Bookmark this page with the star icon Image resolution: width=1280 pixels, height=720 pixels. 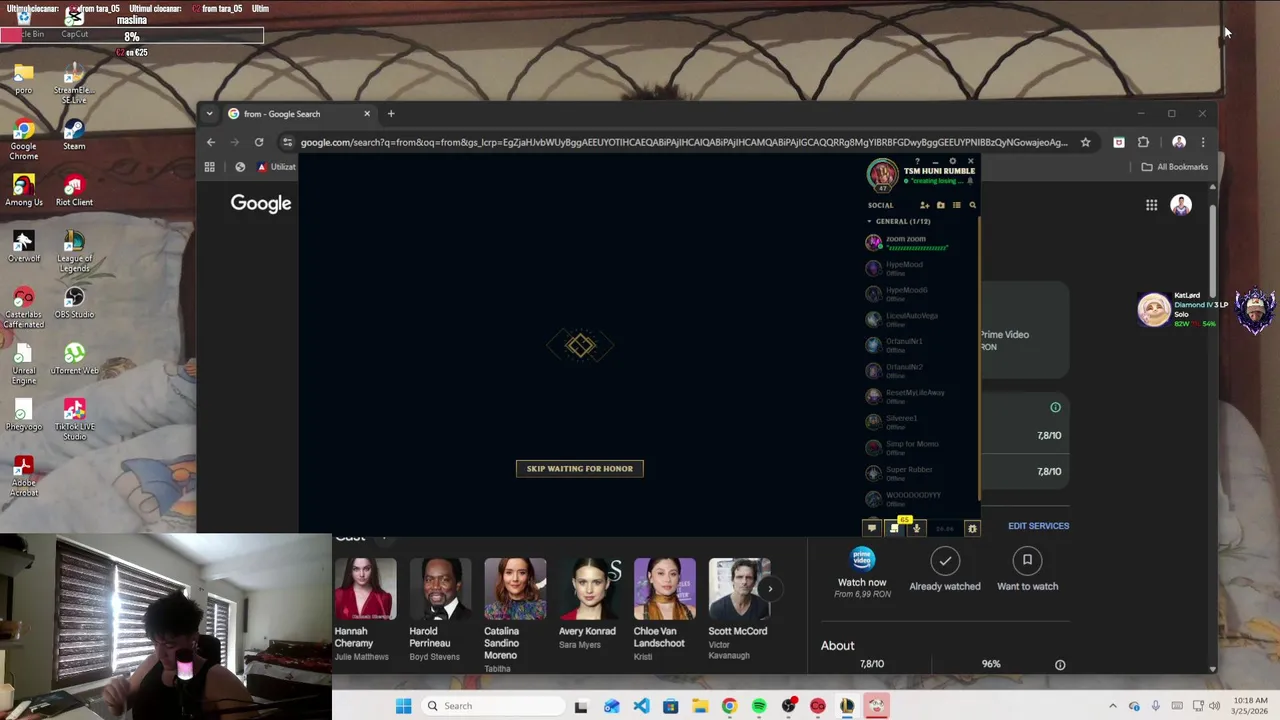1085,142
